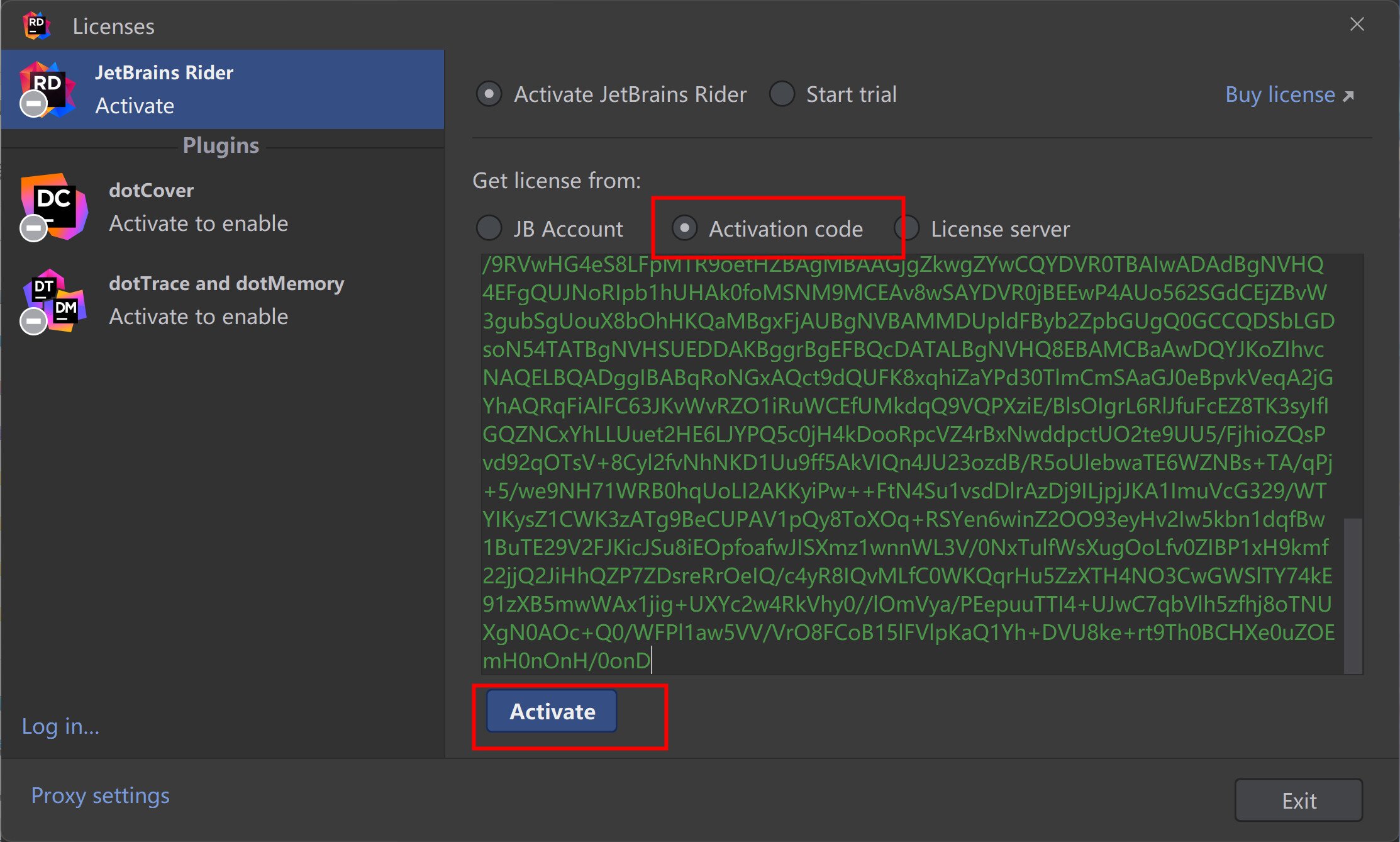Close the Licenses dialog

click(1357, 25)
